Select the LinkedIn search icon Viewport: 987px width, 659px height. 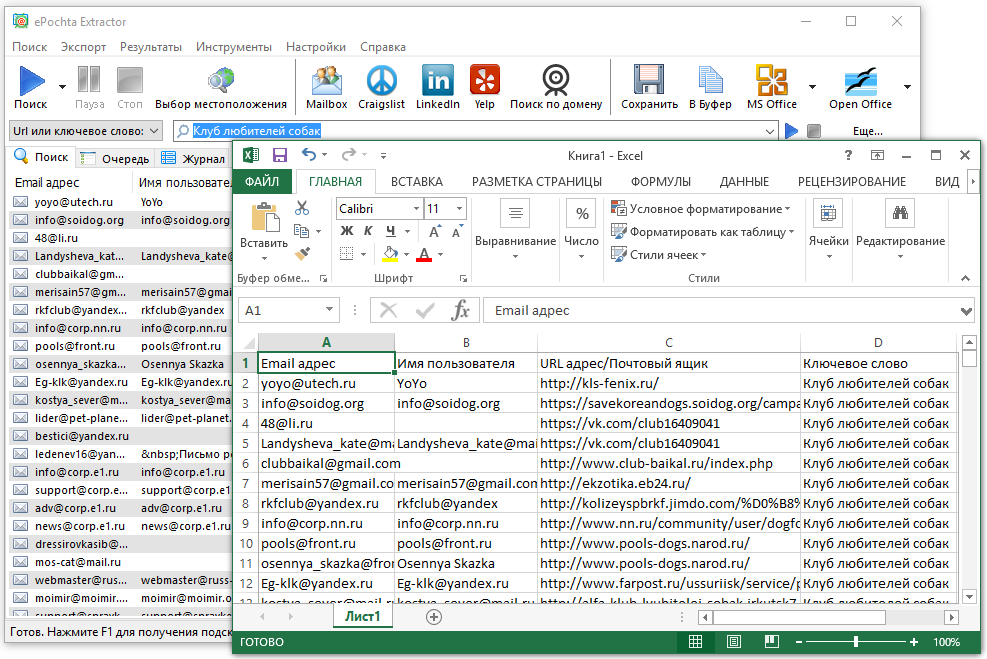[x=437, y=81]
